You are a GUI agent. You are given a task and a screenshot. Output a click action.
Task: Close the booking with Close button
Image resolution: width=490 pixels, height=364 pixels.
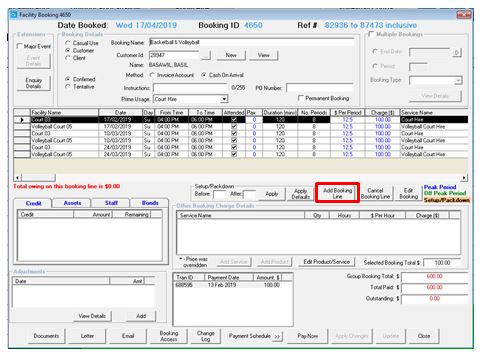coord(424,336)
